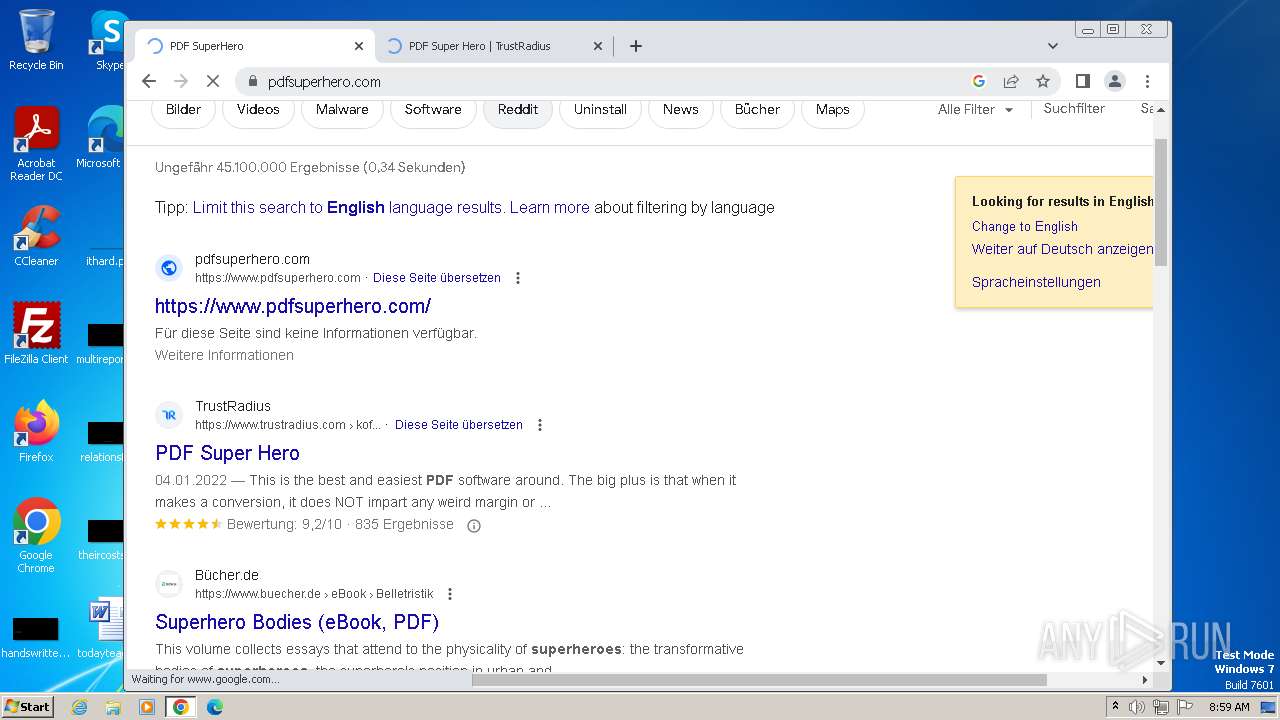
Task: Open the Suchfilter tools
Action: 1074,108
